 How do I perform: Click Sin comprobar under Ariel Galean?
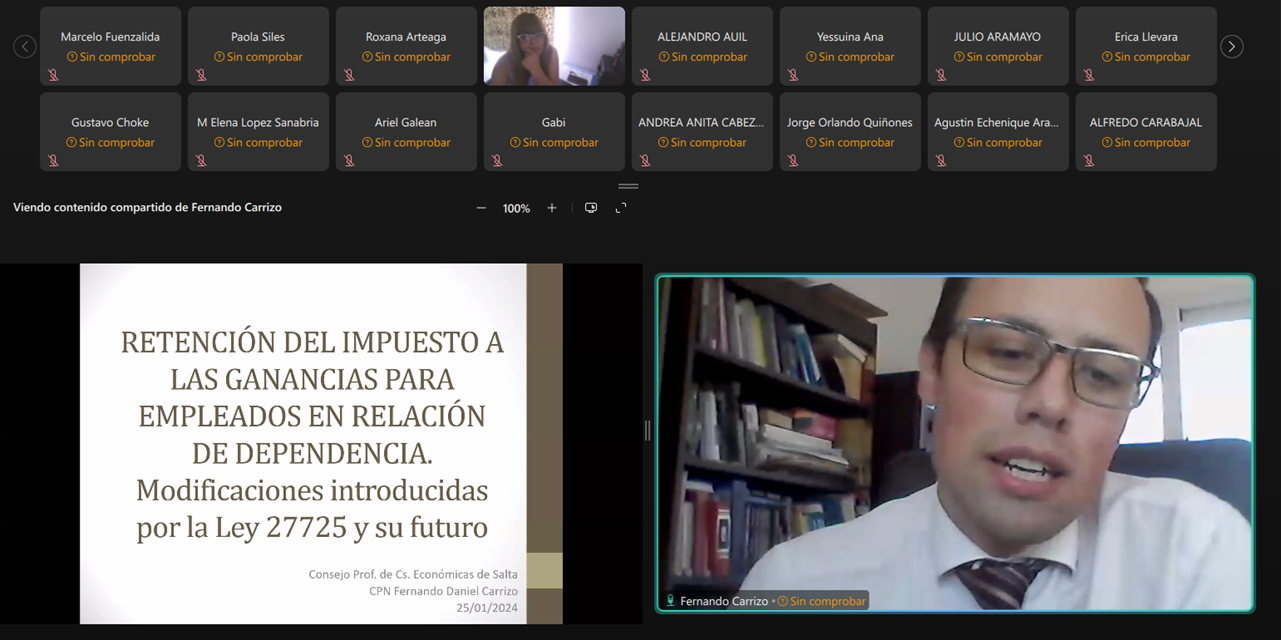coord(407,143)
